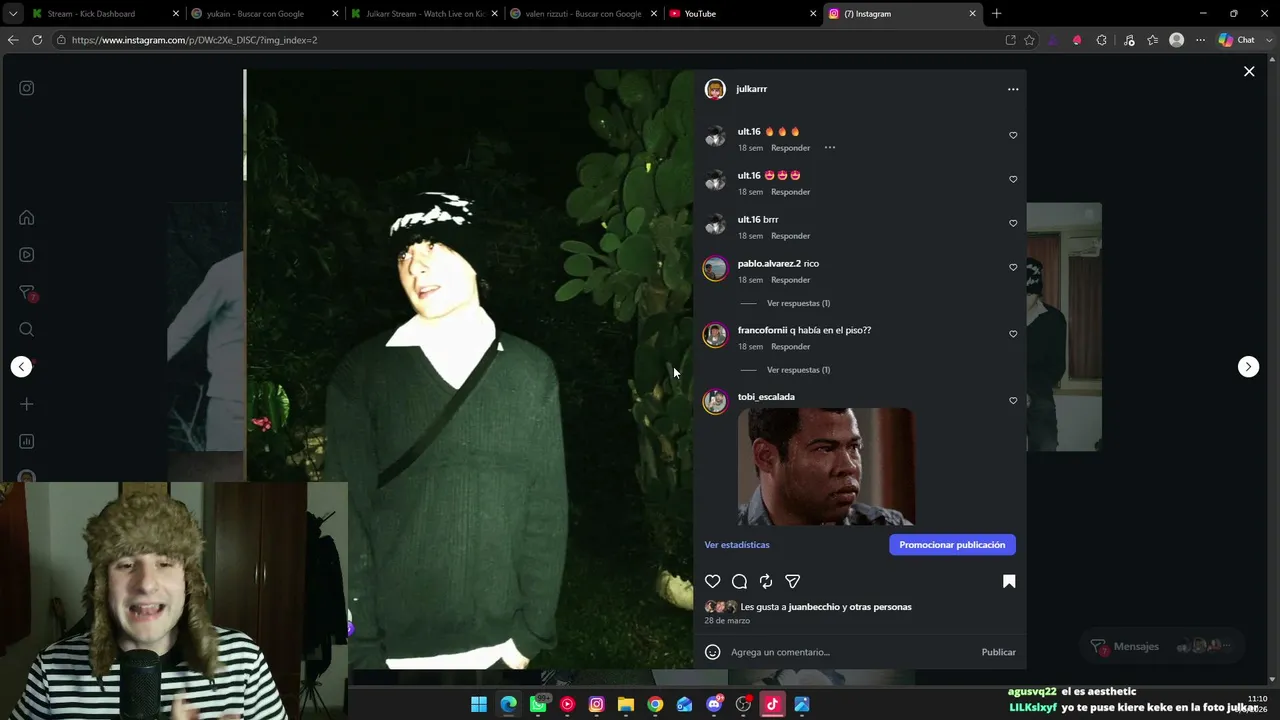Open the tab actions dropdown menu

click(x=13, y=14)
